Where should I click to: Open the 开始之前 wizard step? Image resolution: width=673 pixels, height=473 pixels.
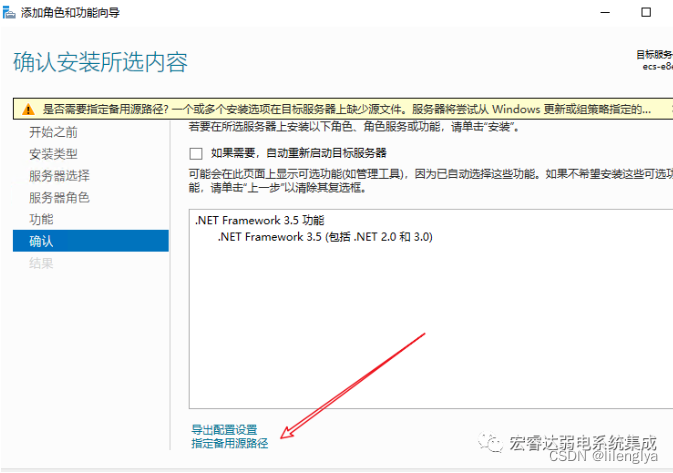(x=53, y=132)
